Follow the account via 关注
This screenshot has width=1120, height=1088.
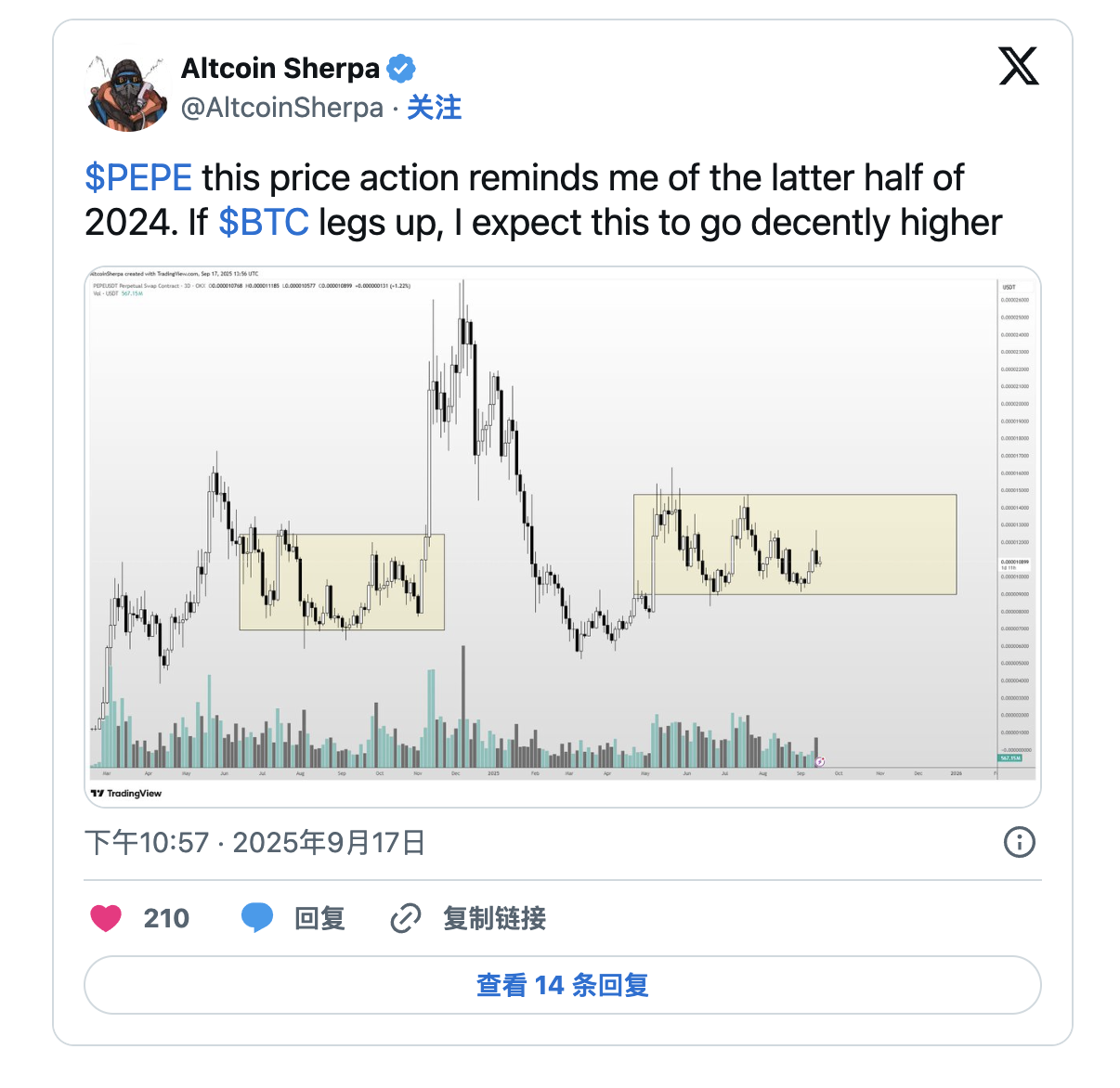click(x=435, y=108)
